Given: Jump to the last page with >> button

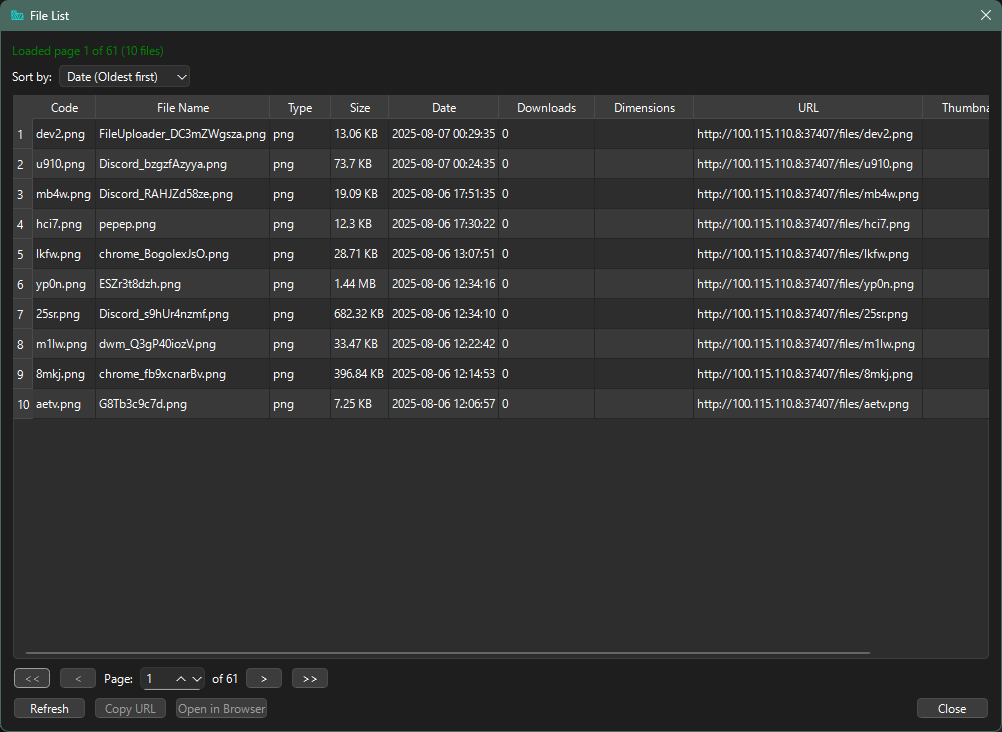Looking at the screenshot, I should pos(310,679).
